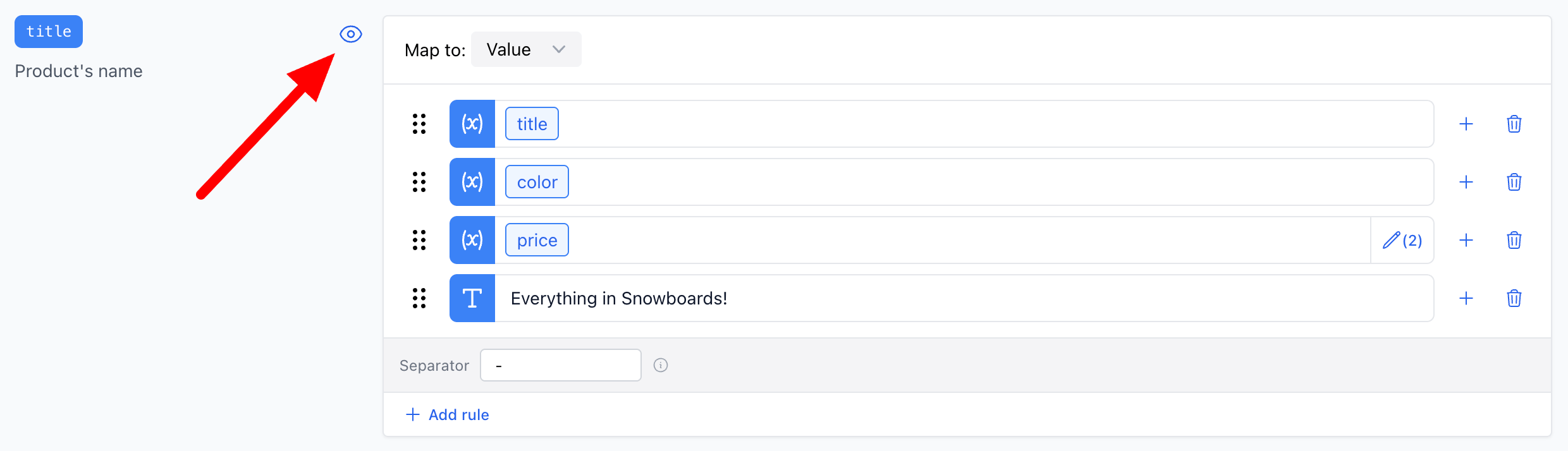Click the Separator input field
The image size is (1568, 451).
pyautogui.click(x=560, y=365)
